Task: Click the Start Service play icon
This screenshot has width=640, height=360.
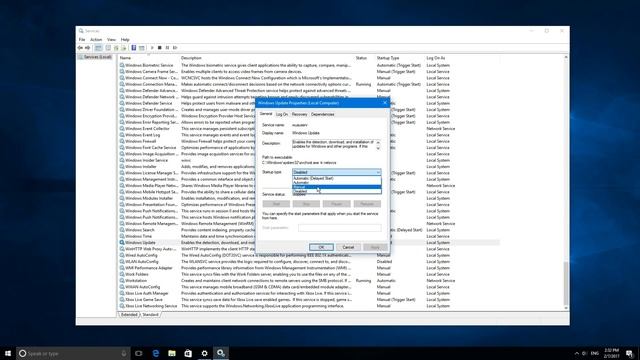Action: (152, 48)
